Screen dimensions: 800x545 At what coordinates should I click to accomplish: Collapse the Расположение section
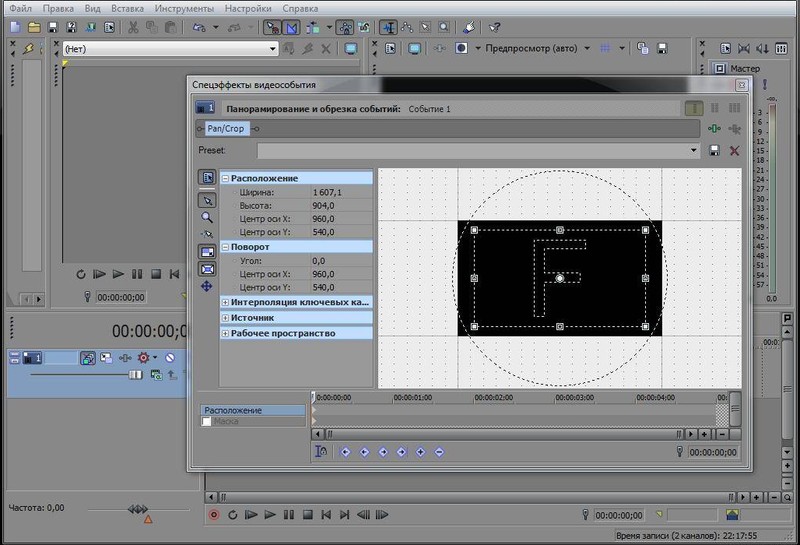pyautogui.click(x=225, y=179)
